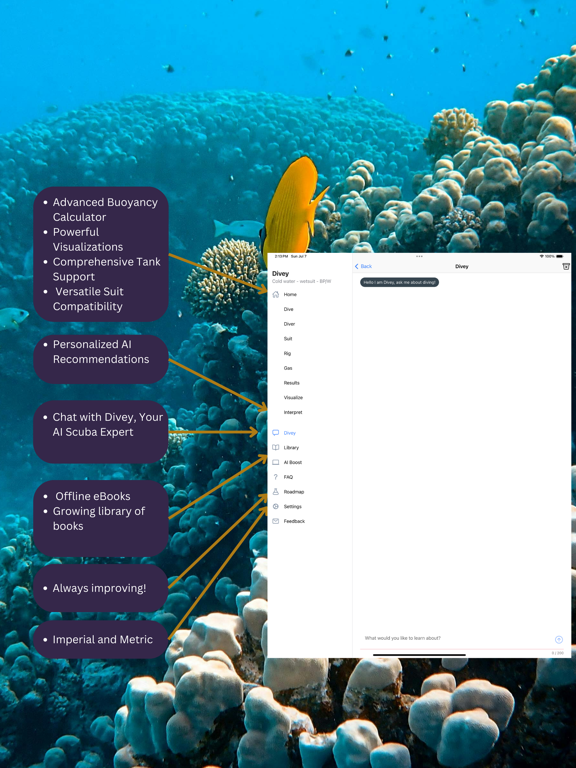Image resolution: width=576 pixels, height=768 pixels.
Task: Clear chat with the trash icon
Action: coord(566,266)
